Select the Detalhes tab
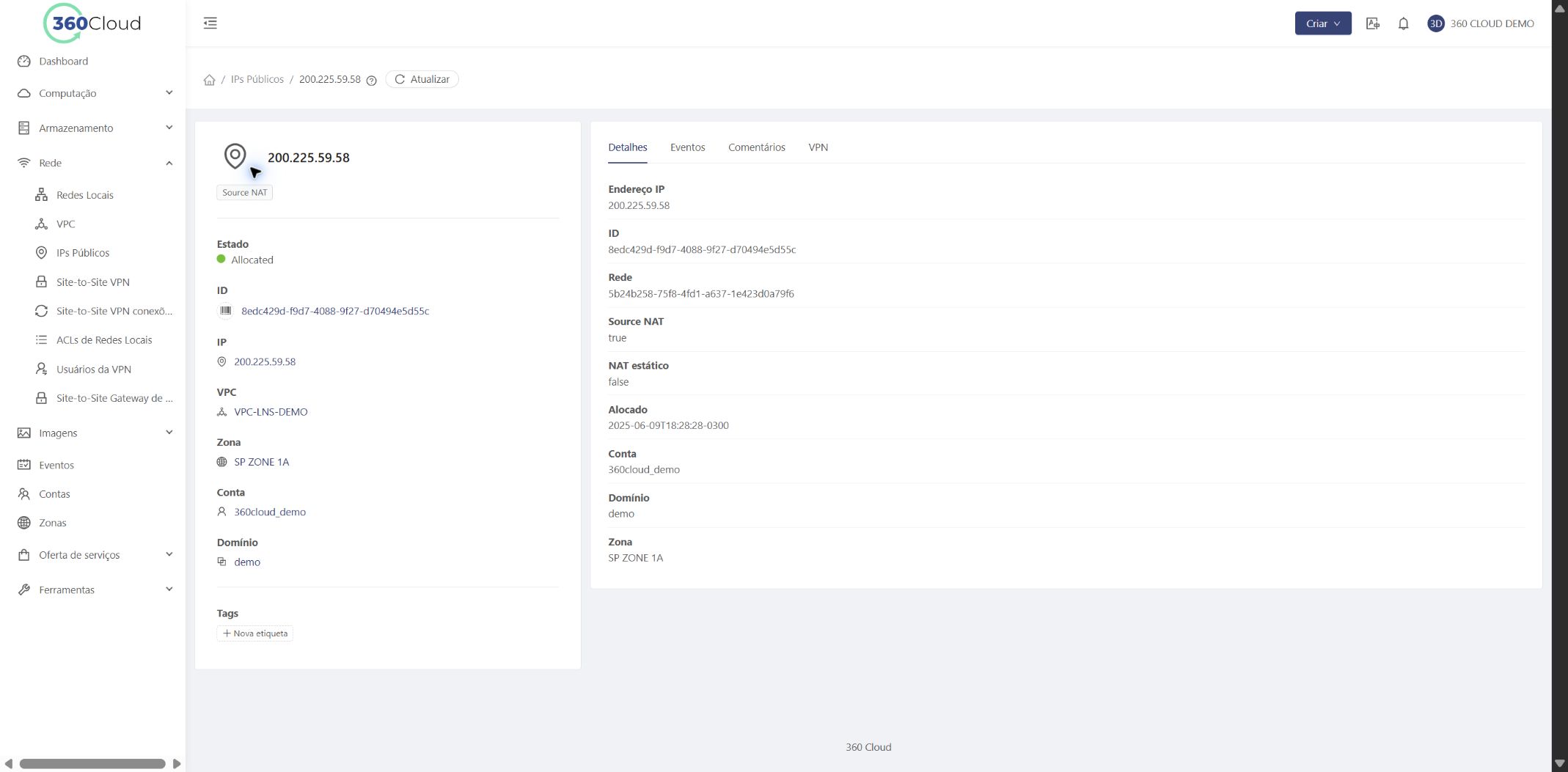This screenshot has height=772, width=1568. click(628, 147)
